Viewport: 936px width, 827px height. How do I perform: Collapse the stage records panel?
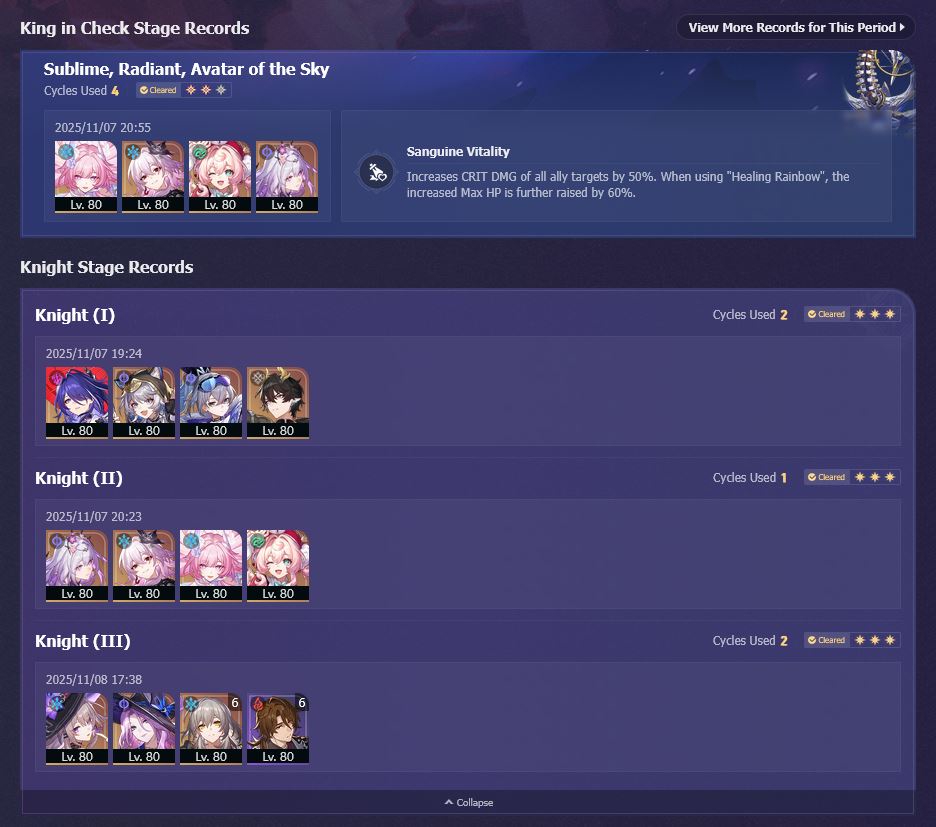pos(469,802)
